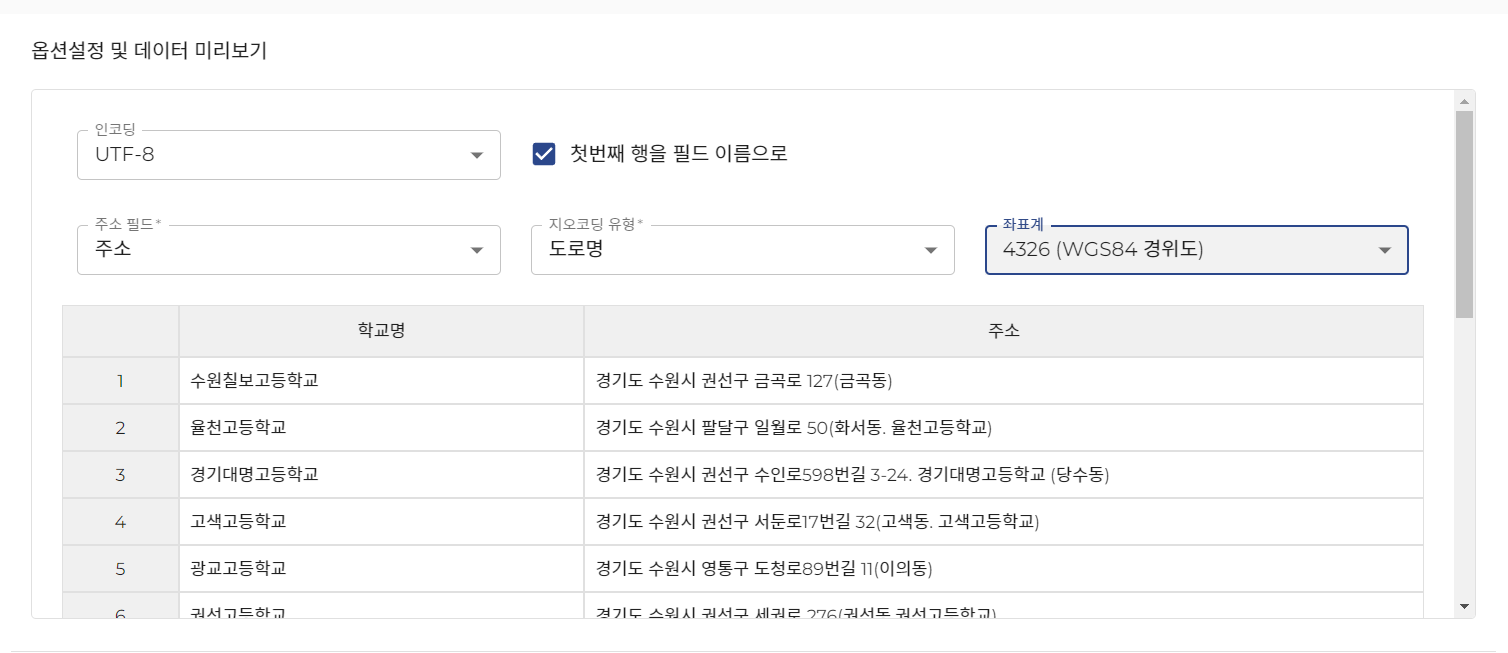The height and width of the screenshot is (653, 1508).
Task: Select row number 4 header
Action: click(x=120, y=522)
